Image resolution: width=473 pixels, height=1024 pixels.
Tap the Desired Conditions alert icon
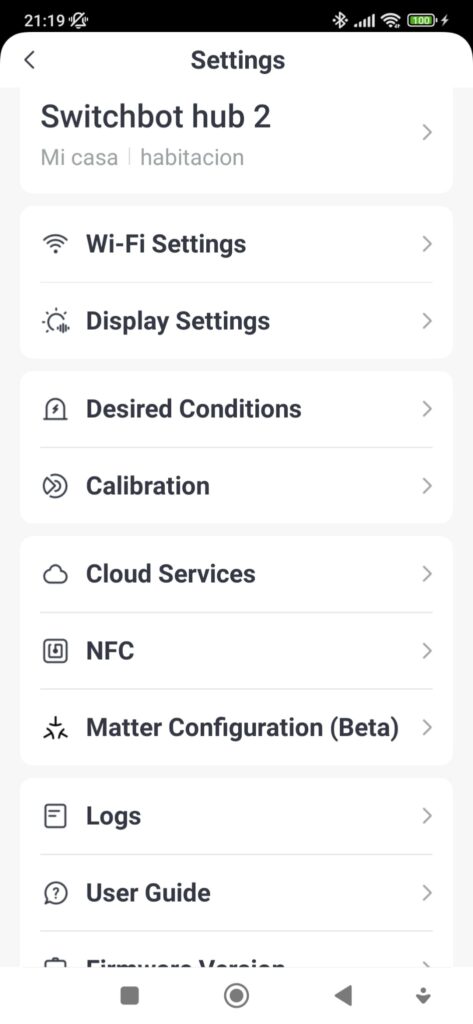pyautogui.click(x=55, y=409)
